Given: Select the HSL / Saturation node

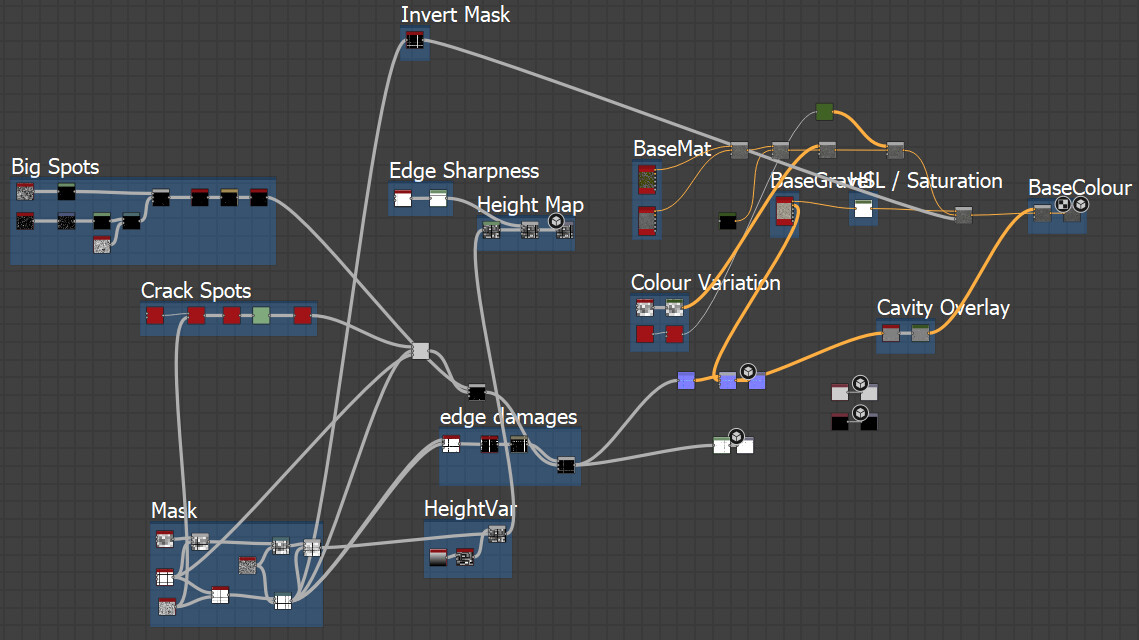Looking at the screenshot, I should point(862,211).
